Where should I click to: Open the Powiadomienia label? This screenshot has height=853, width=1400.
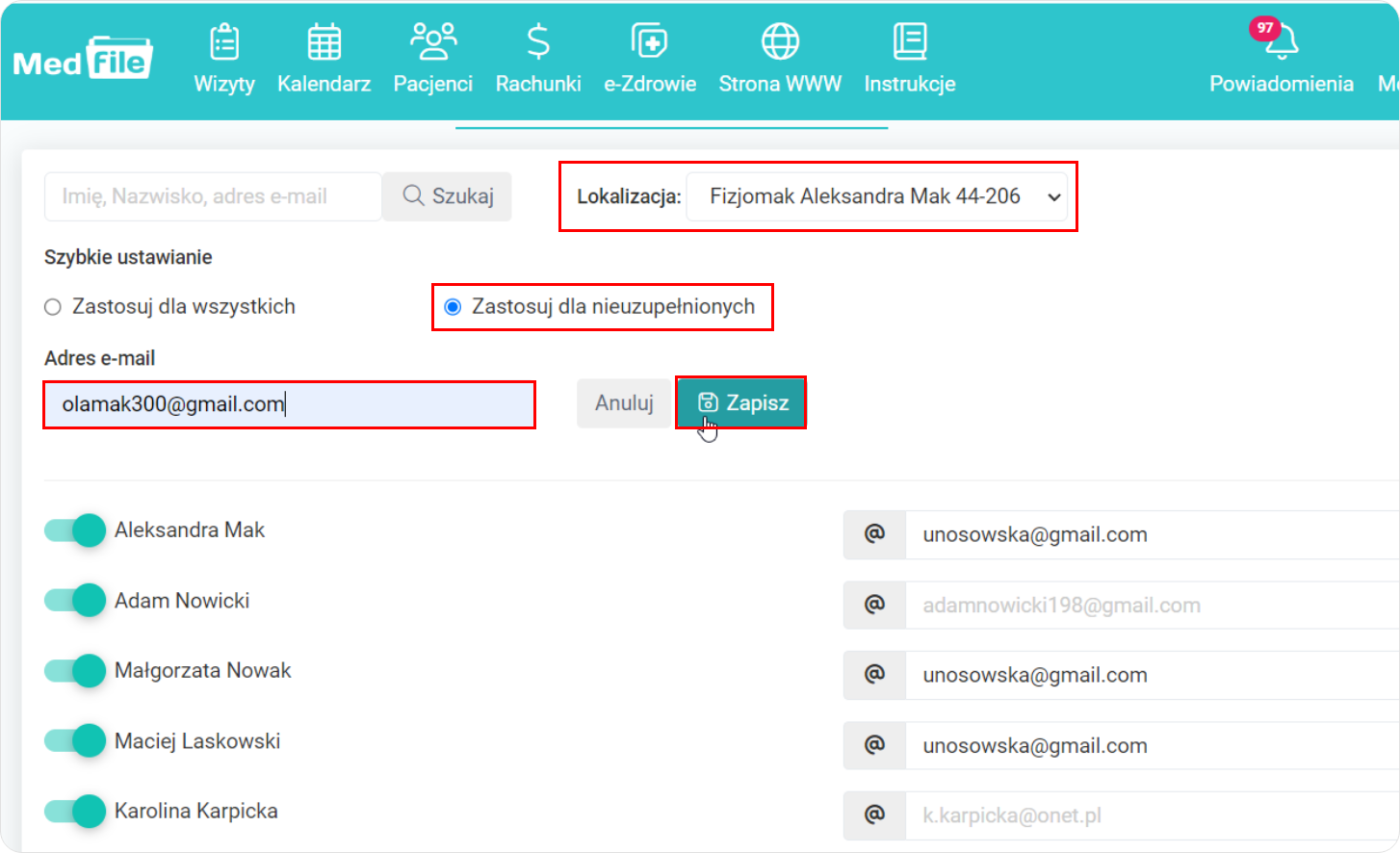click(x=1282, y=85)
